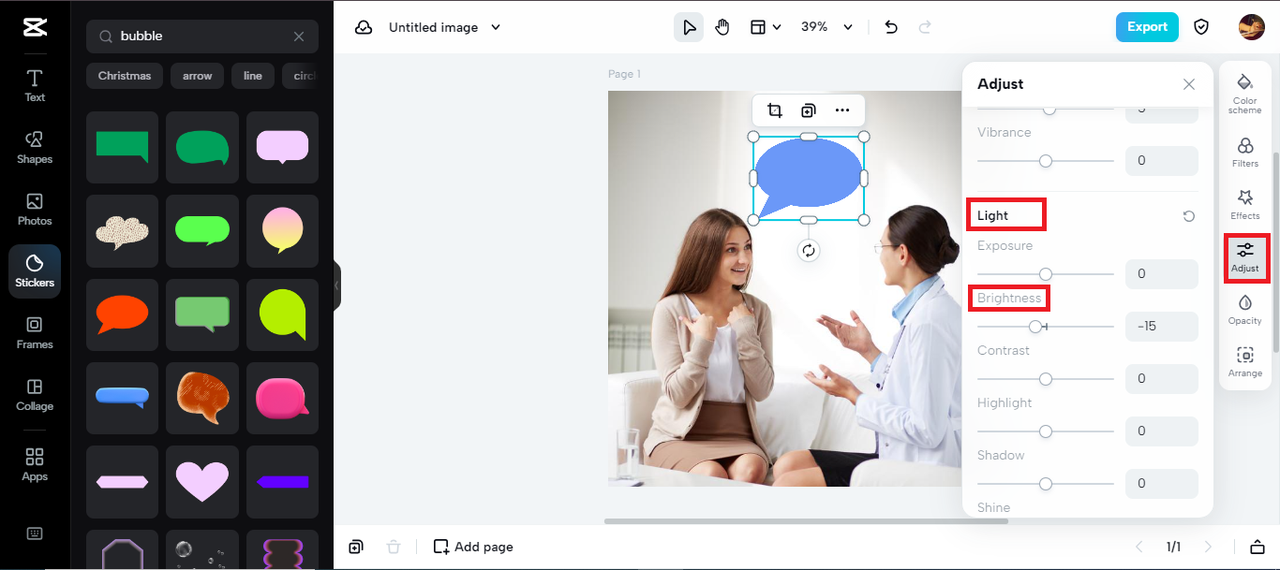
Task: Click the sticker search field
Action: pyautogui.click(x=202, y=36)
